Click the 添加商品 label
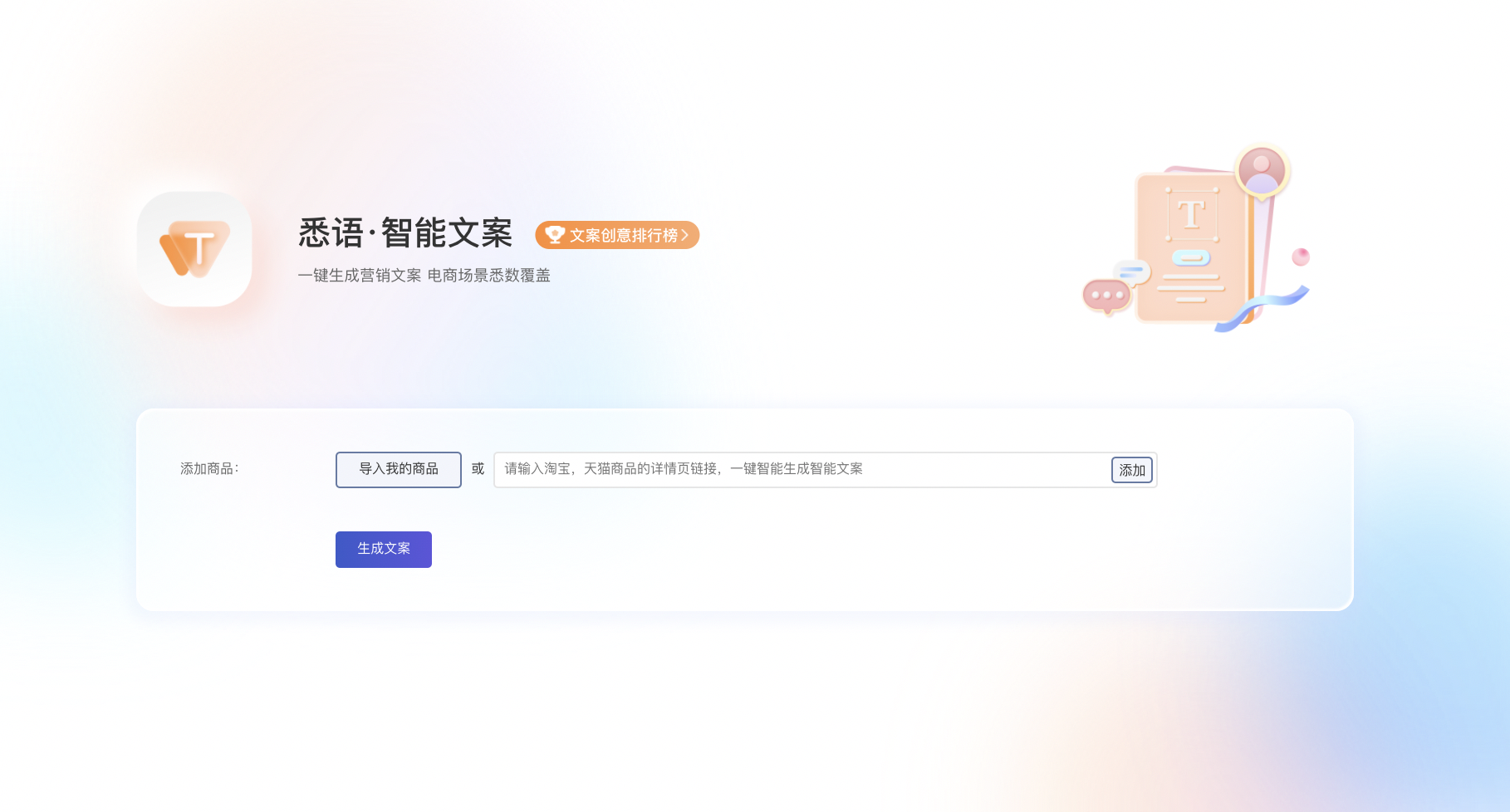 [209, 469]
